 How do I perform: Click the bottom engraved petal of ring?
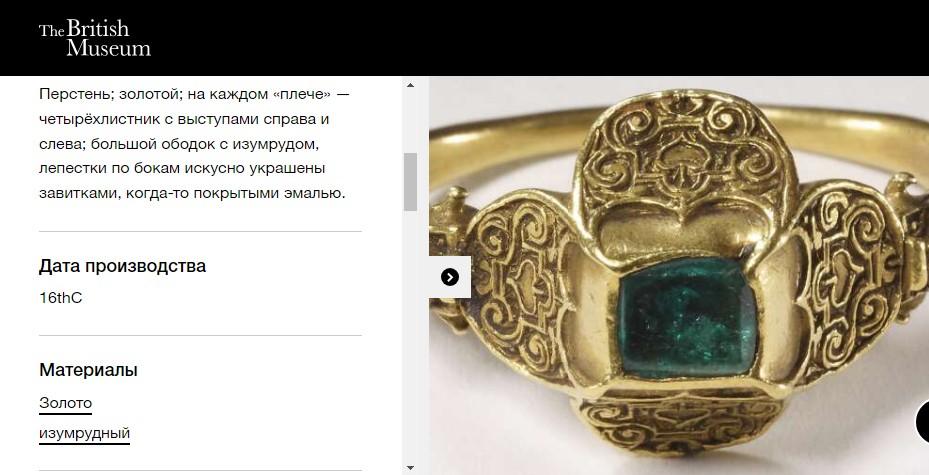681,422
